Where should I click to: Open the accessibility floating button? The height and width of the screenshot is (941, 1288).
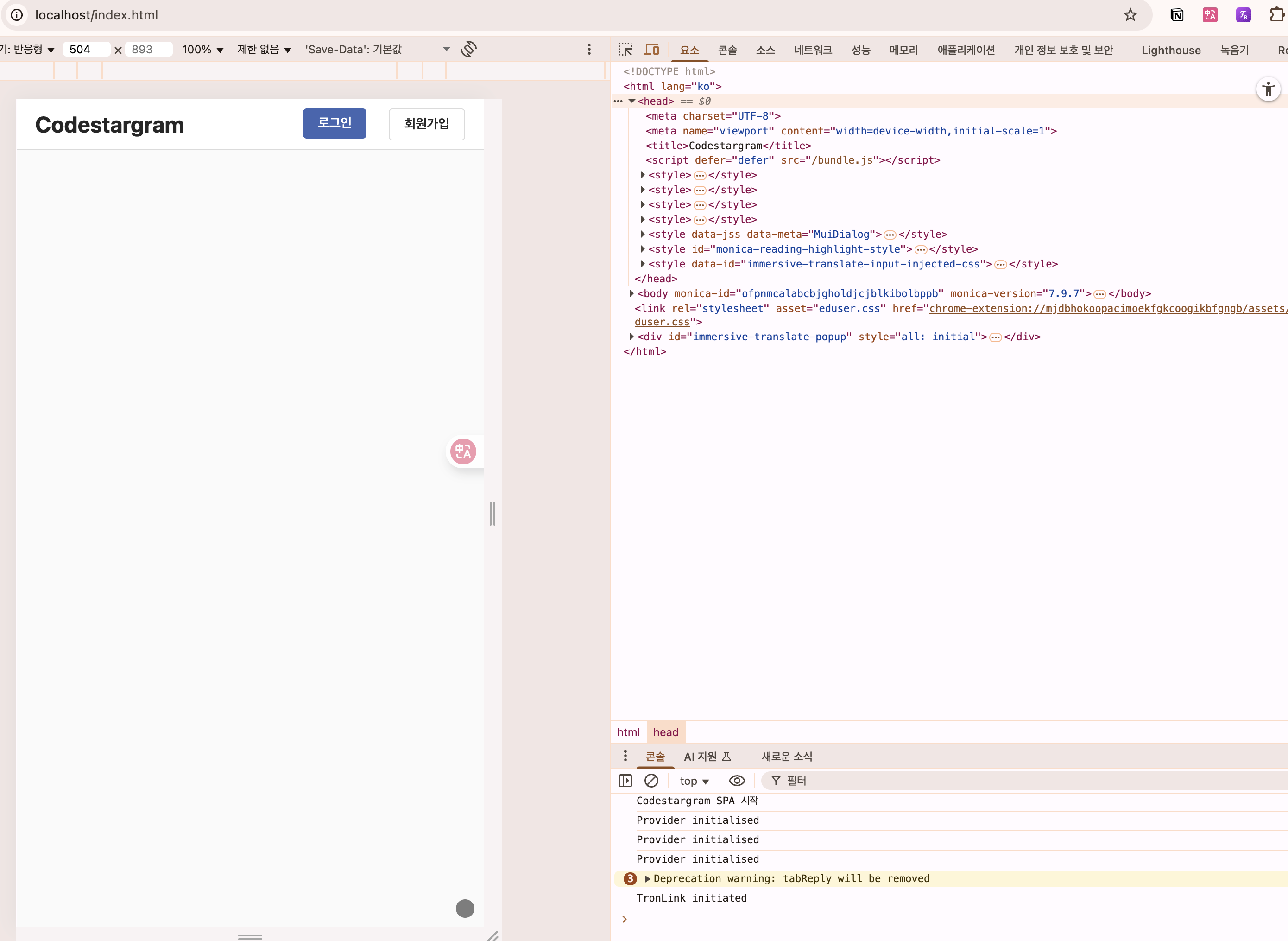coord(1268,89)
